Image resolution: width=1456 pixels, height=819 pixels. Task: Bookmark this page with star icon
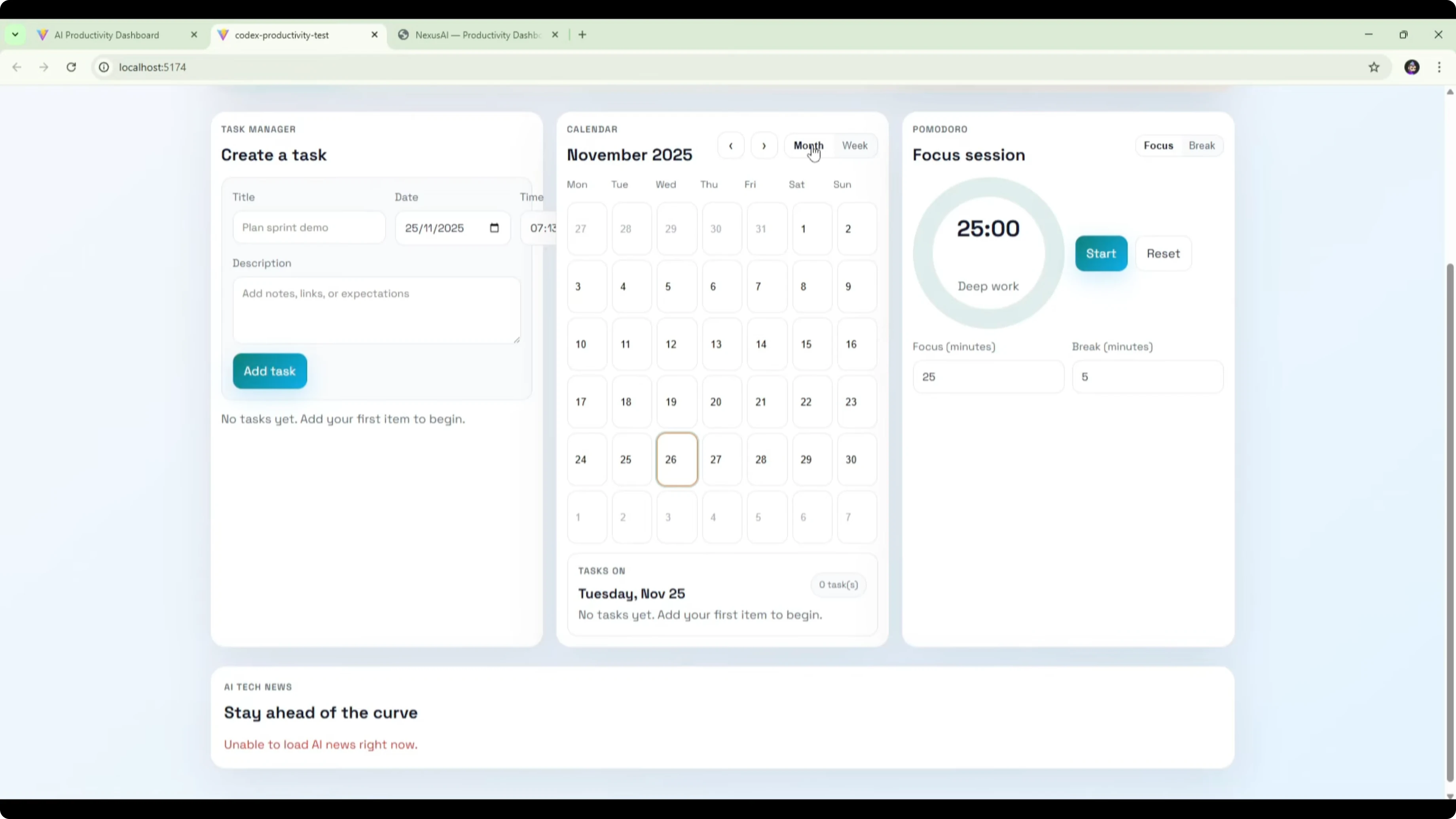pyautogui.click(x=1374, y=67)
